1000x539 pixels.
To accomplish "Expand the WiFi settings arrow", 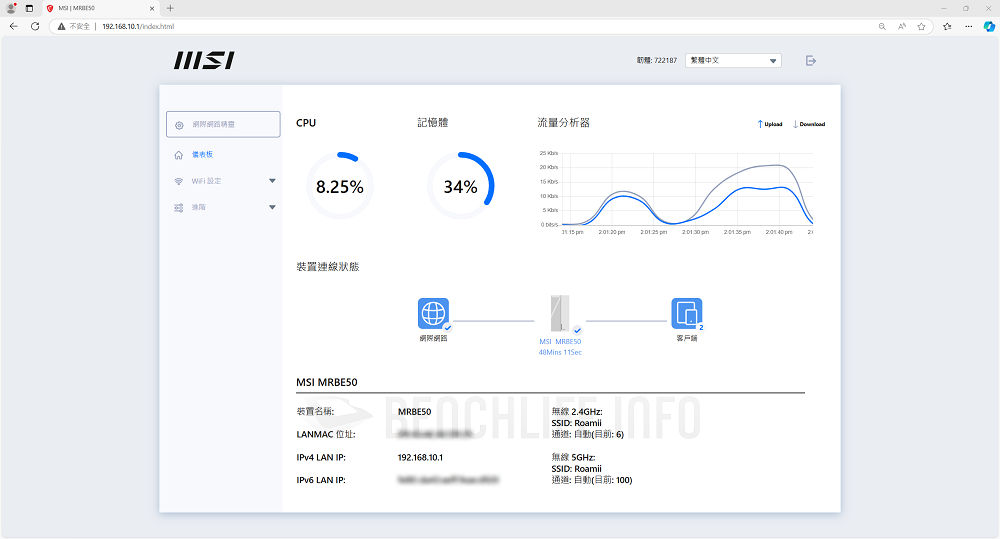I will pos(272,181).
